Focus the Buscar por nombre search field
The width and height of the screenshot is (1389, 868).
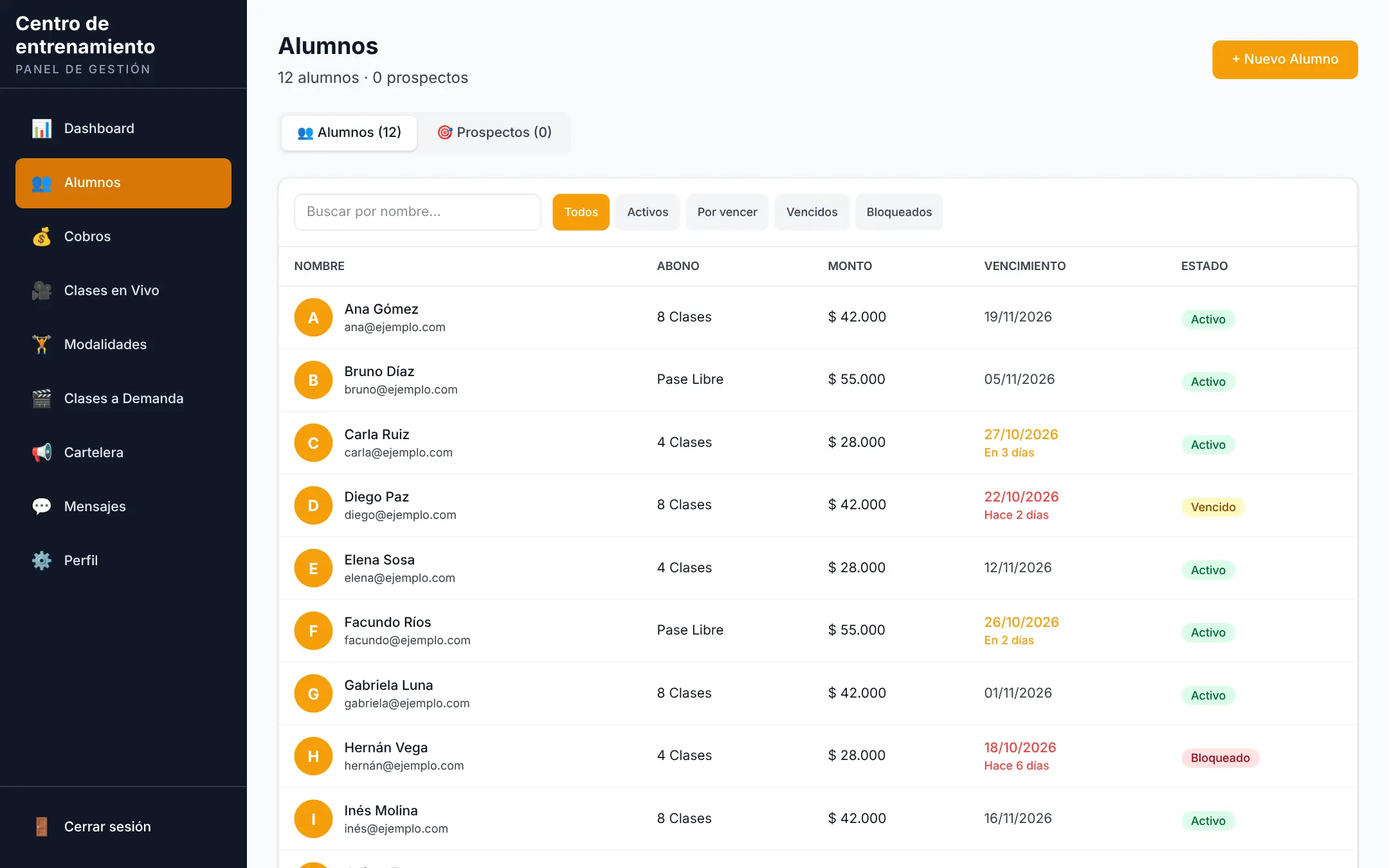(x=417, y=212)
